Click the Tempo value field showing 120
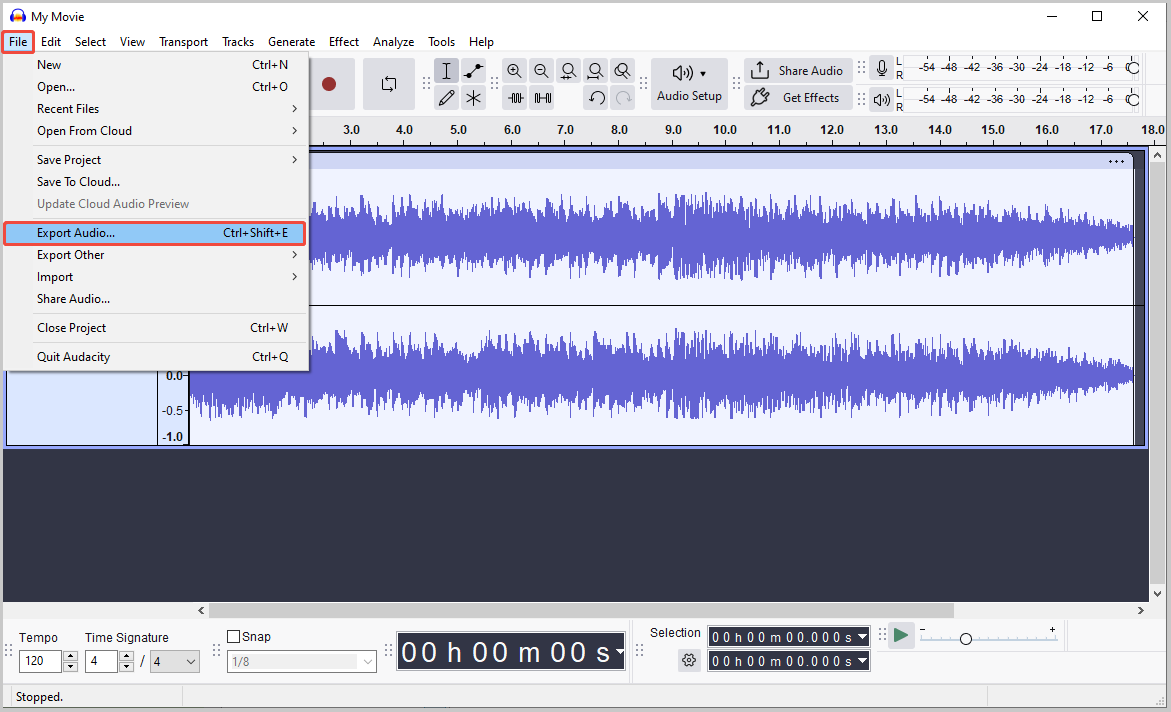The image size is (1171, 712). coord(40,661)
